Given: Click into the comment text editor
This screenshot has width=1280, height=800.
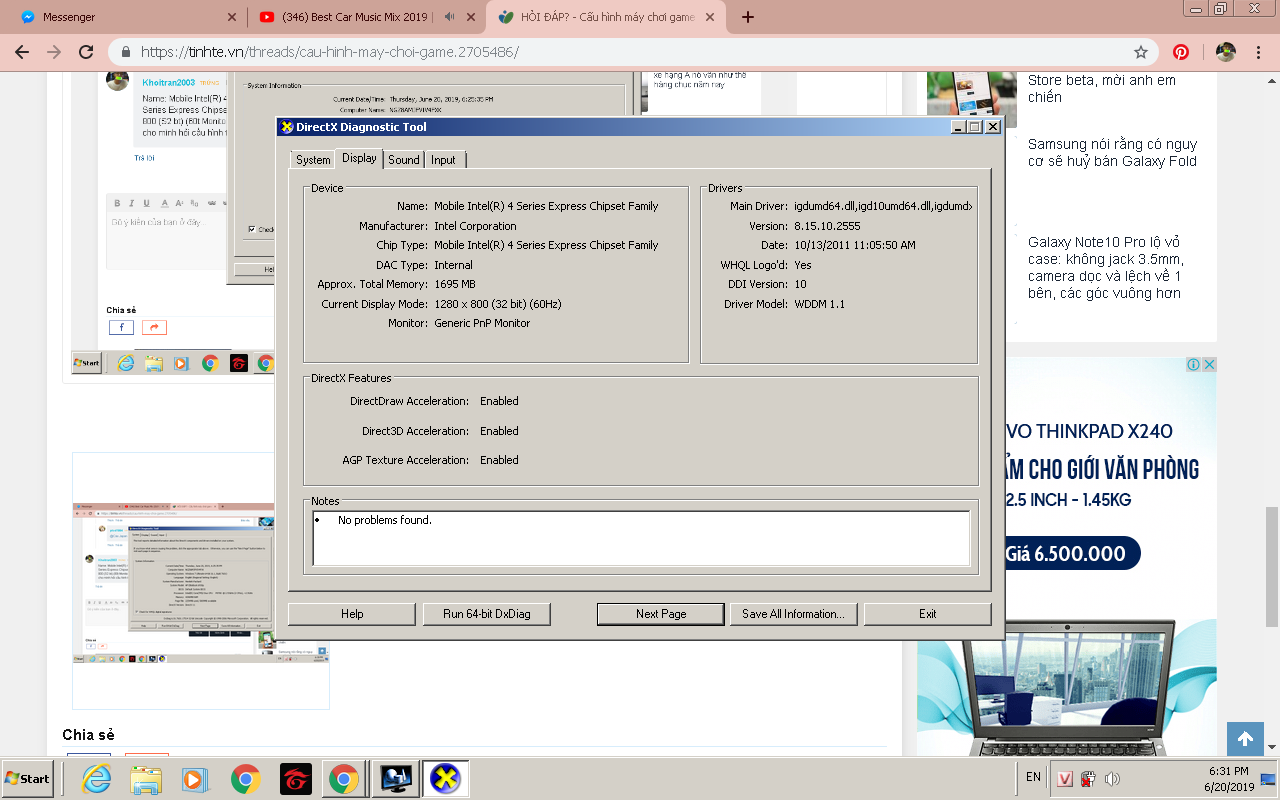Looking at the screenshot, I should click(x=167, y=241).
